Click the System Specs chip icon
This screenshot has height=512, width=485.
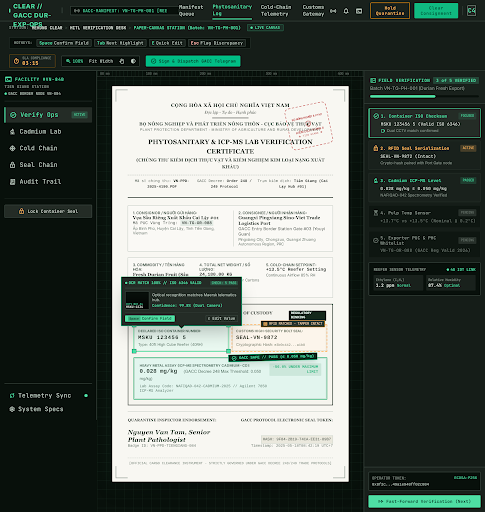point(12,409)
